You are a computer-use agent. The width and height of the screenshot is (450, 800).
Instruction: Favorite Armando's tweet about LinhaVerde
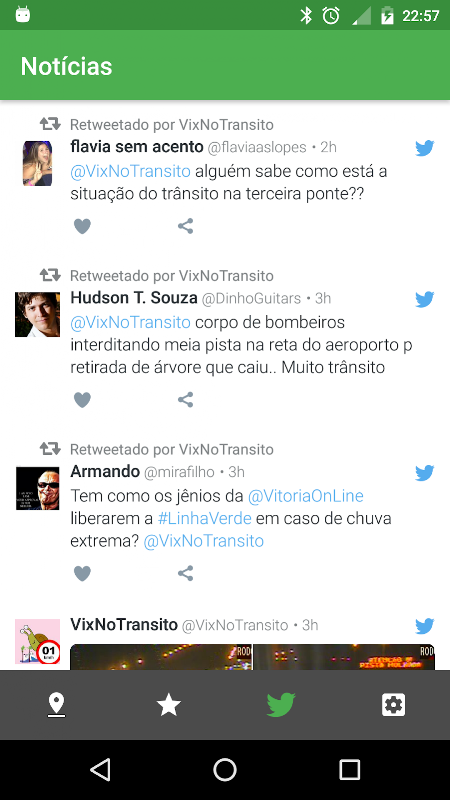(x=82, y=573)
